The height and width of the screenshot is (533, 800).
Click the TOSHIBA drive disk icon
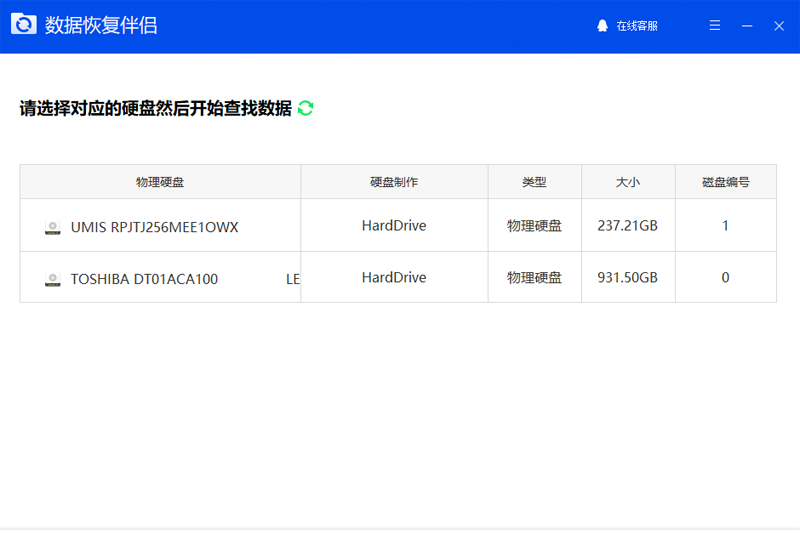(x=53, y=279)
